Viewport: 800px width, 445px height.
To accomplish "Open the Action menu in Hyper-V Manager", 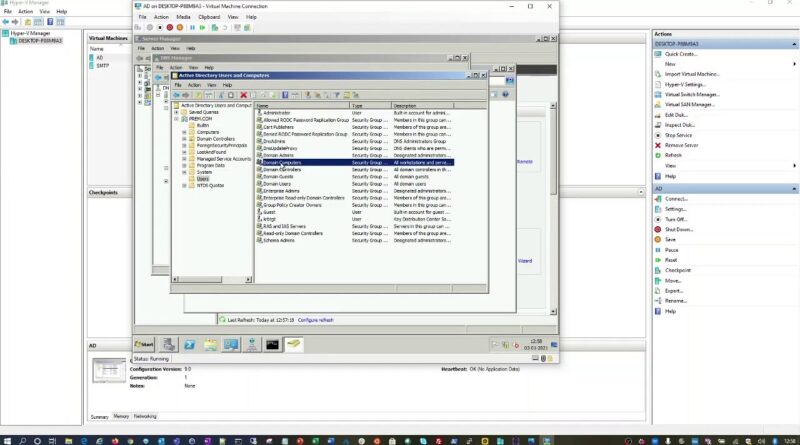I will coord(26,11).
